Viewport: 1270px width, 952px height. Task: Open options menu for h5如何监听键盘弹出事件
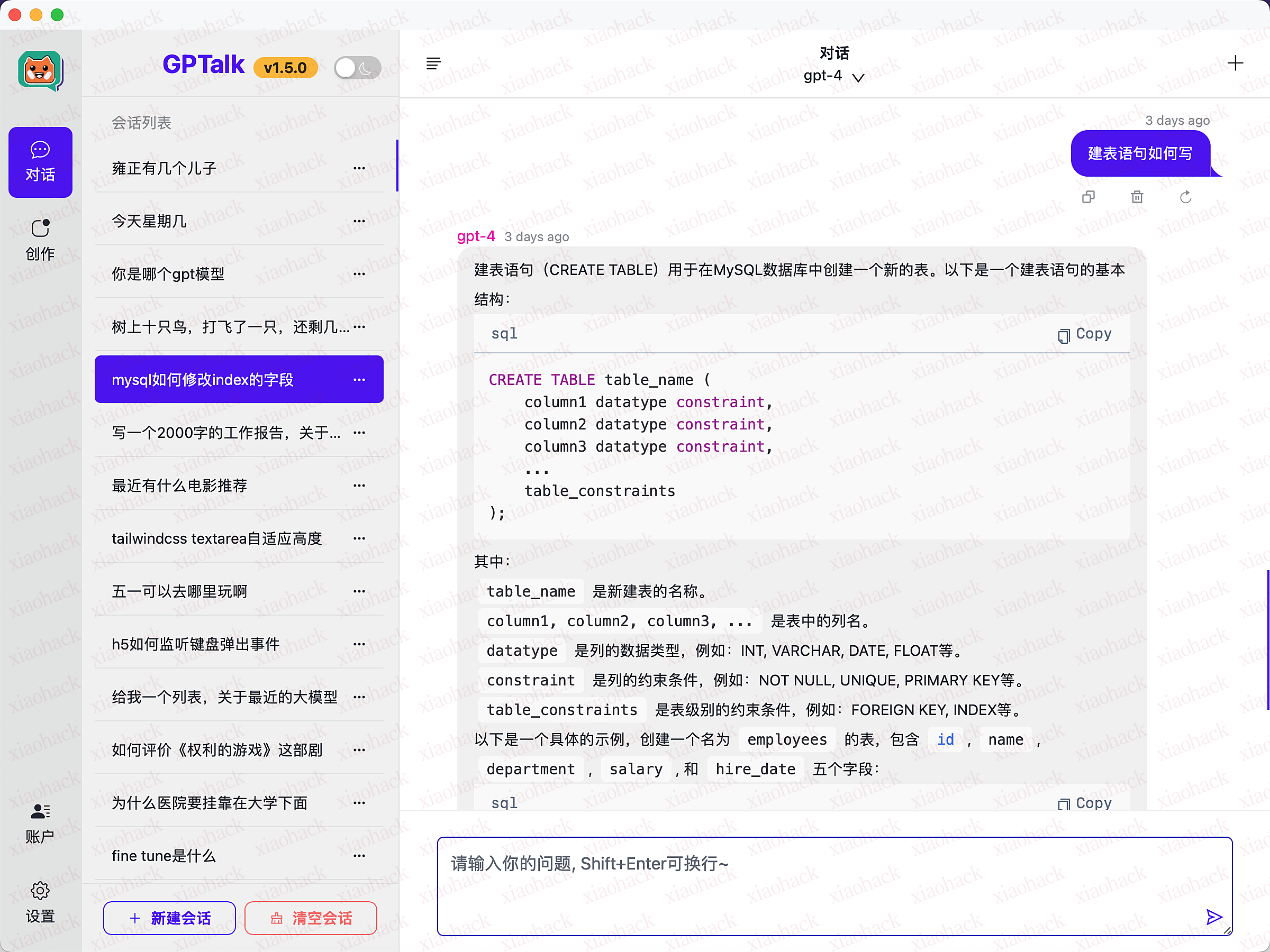[x=359, y=644]
